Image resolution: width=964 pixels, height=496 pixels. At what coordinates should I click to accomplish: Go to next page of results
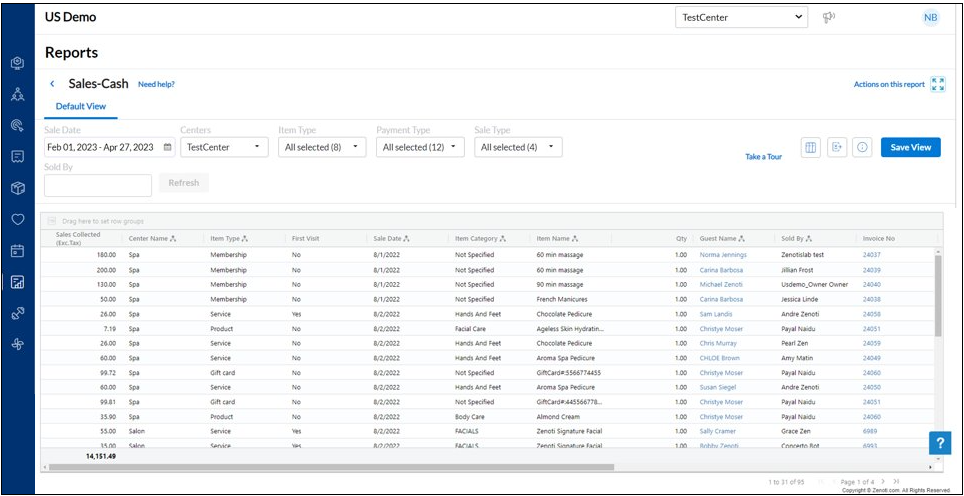coord(883,481)
